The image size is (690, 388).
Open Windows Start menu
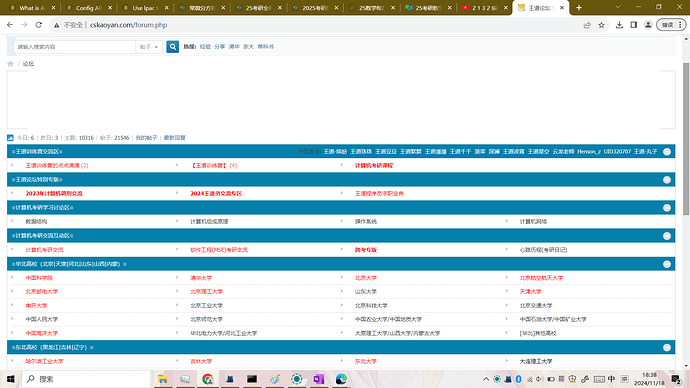[x=11, y=379]
